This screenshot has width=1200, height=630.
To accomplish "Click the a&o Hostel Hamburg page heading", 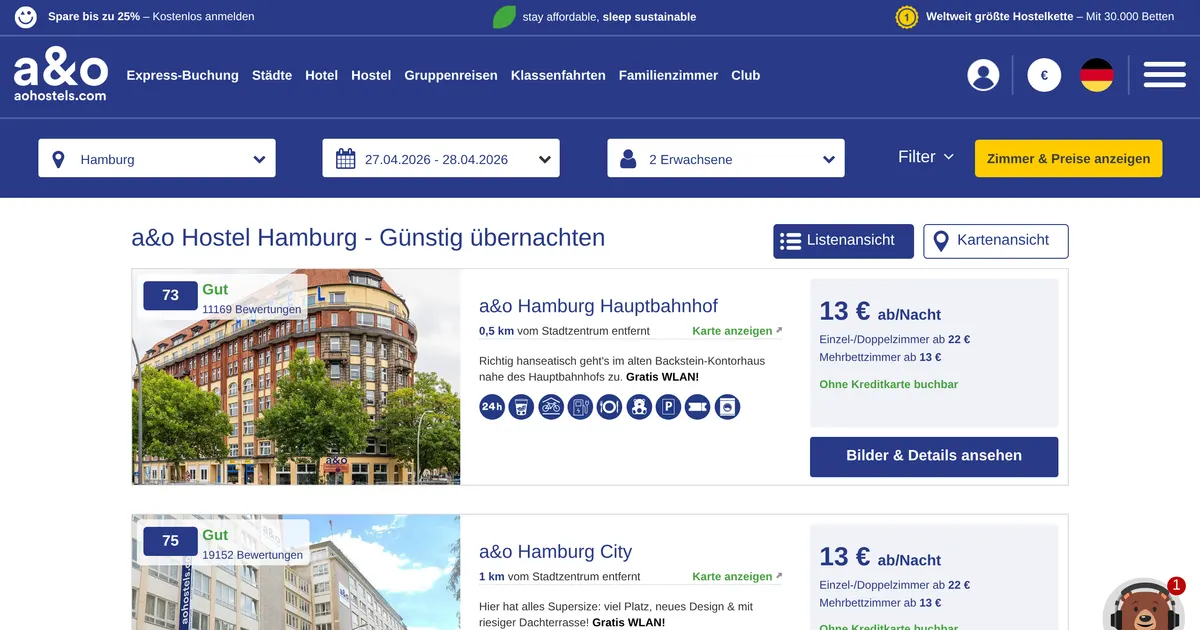I will 368,238.
